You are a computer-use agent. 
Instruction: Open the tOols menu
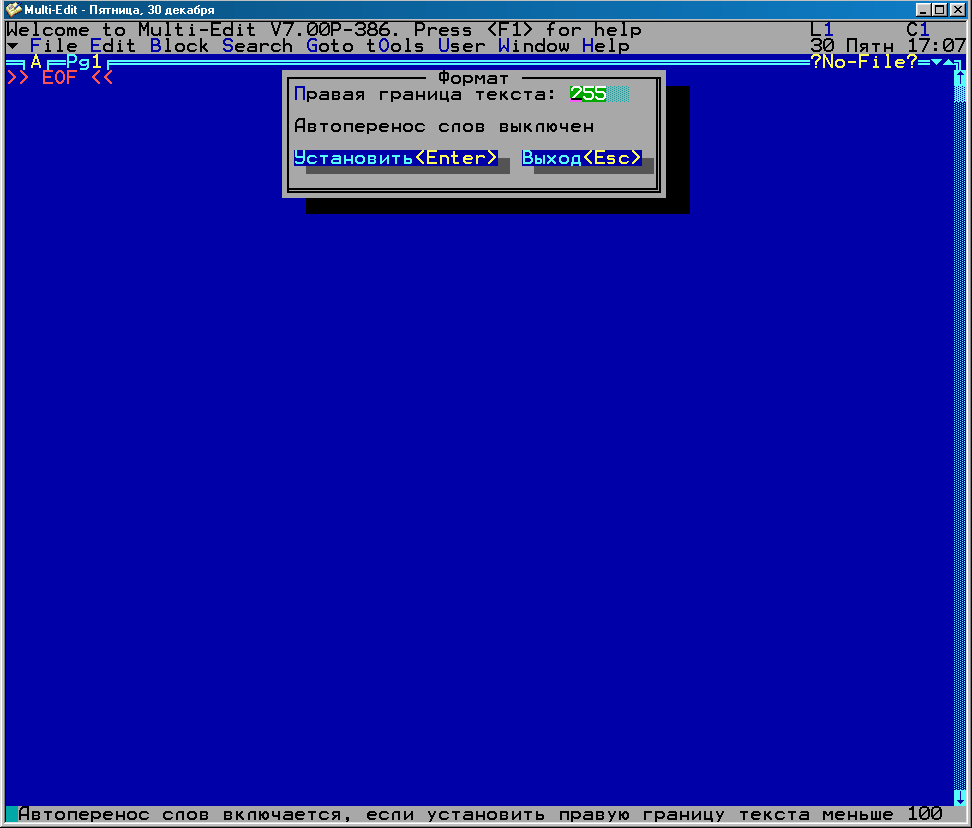[x=395, y=46]
